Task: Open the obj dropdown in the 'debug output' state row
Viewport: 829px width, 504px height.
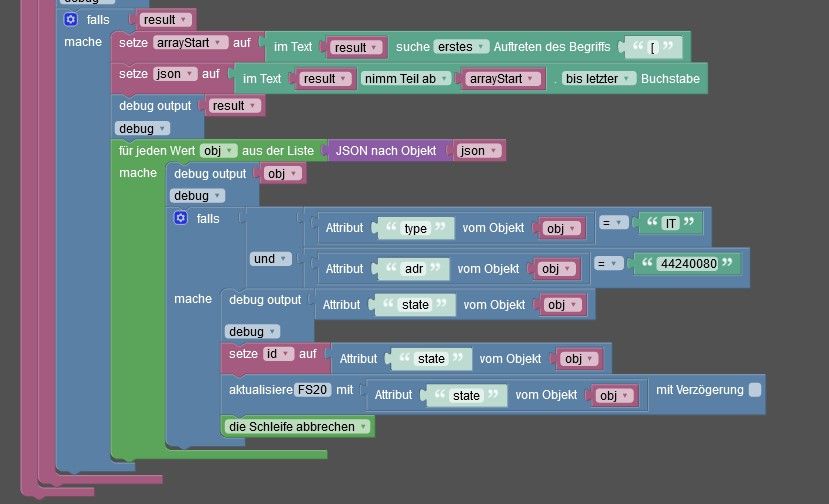Action: tap(563, 305)
